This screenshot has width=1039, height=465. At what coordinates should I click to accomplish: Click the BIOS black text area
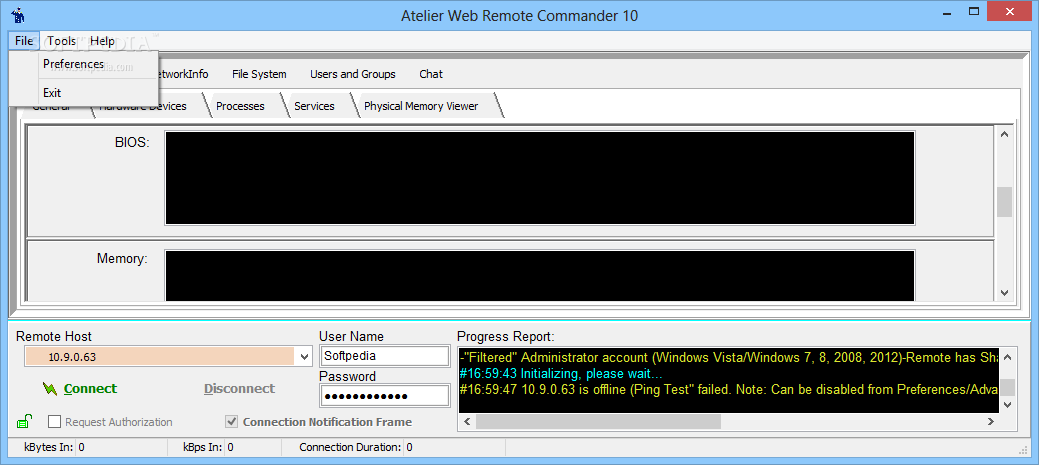coord(539,178)
